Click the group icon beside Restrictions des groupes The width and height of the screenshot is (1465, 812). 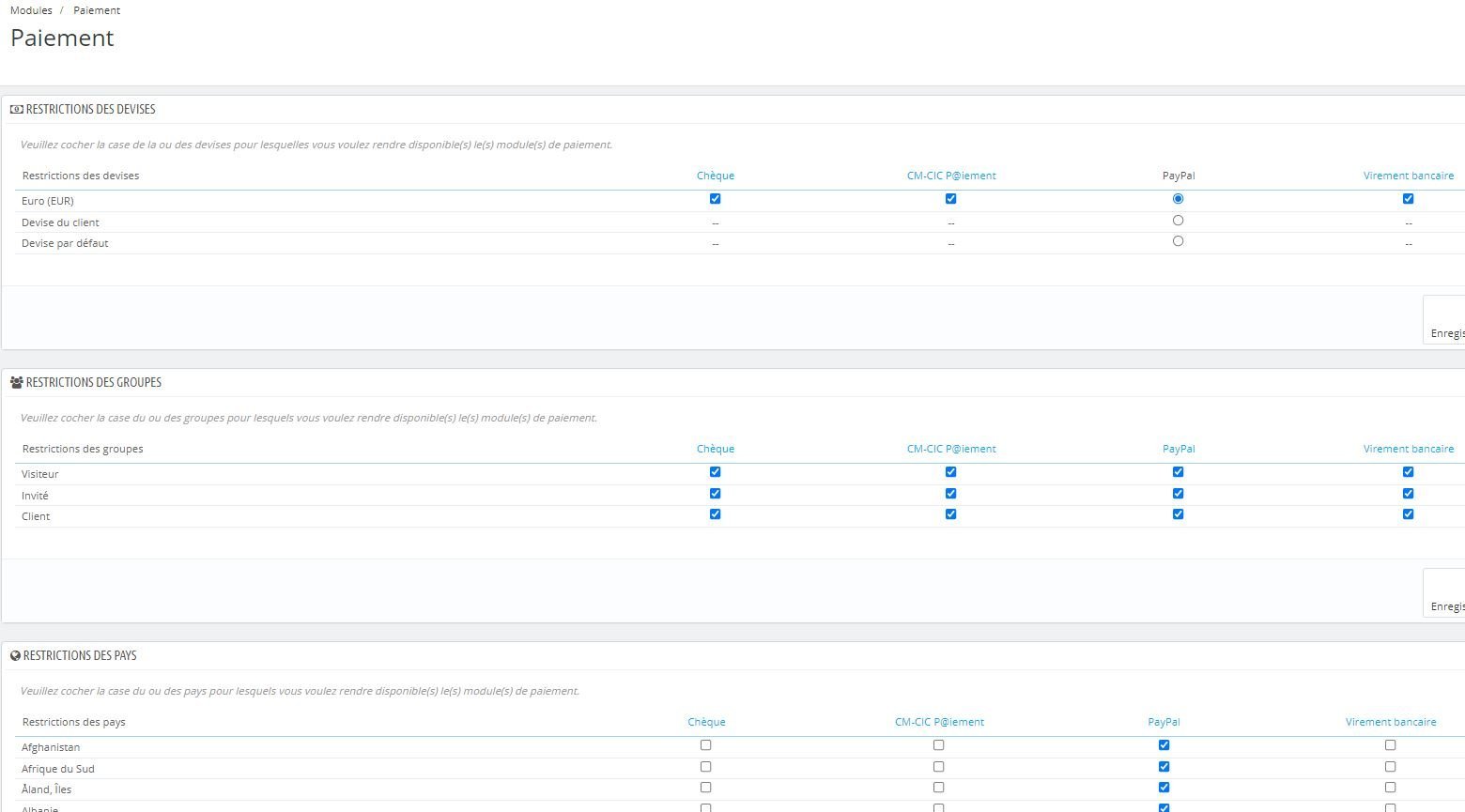[x=16, y=383]
